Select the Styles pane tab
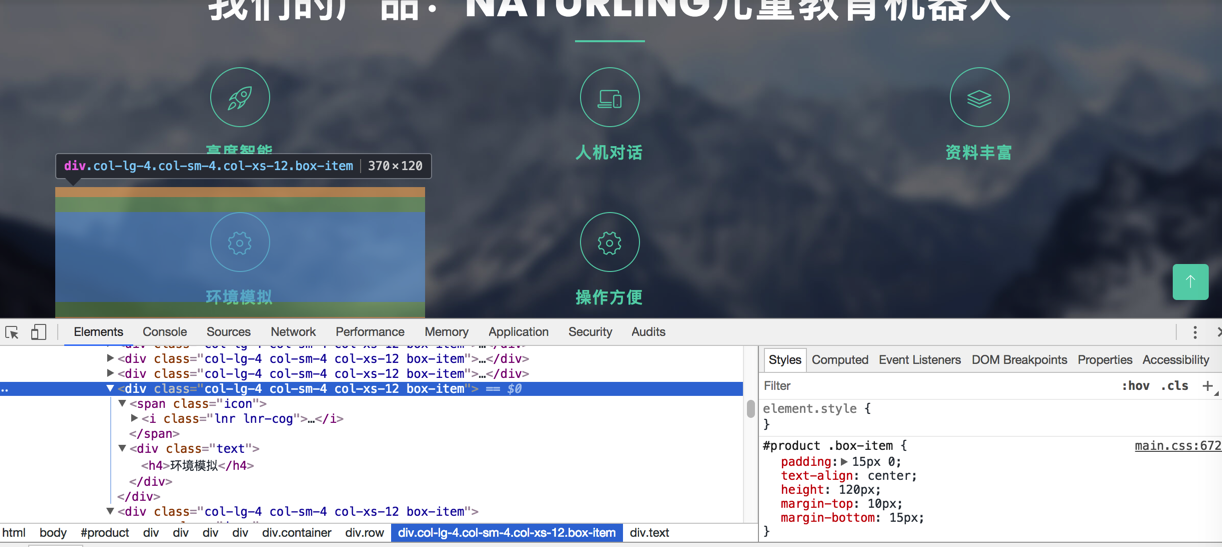This screenshot has width=1222, height=547. [785, 360]
